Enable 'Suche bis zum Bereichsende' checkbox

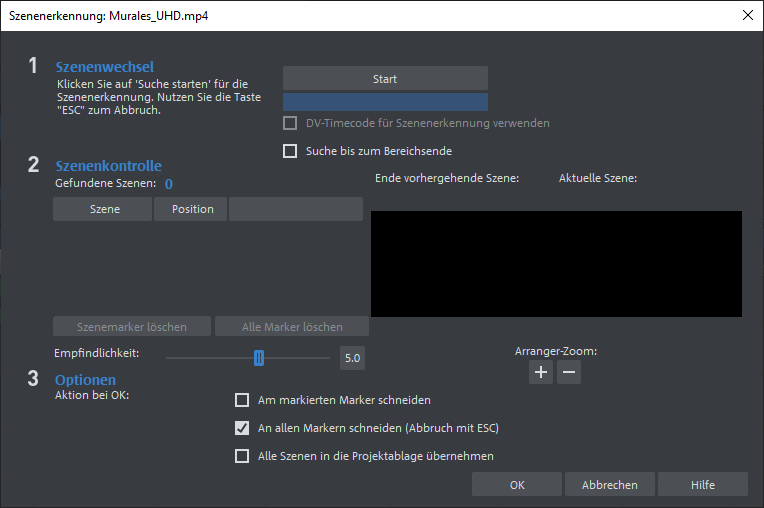(291, 151)
